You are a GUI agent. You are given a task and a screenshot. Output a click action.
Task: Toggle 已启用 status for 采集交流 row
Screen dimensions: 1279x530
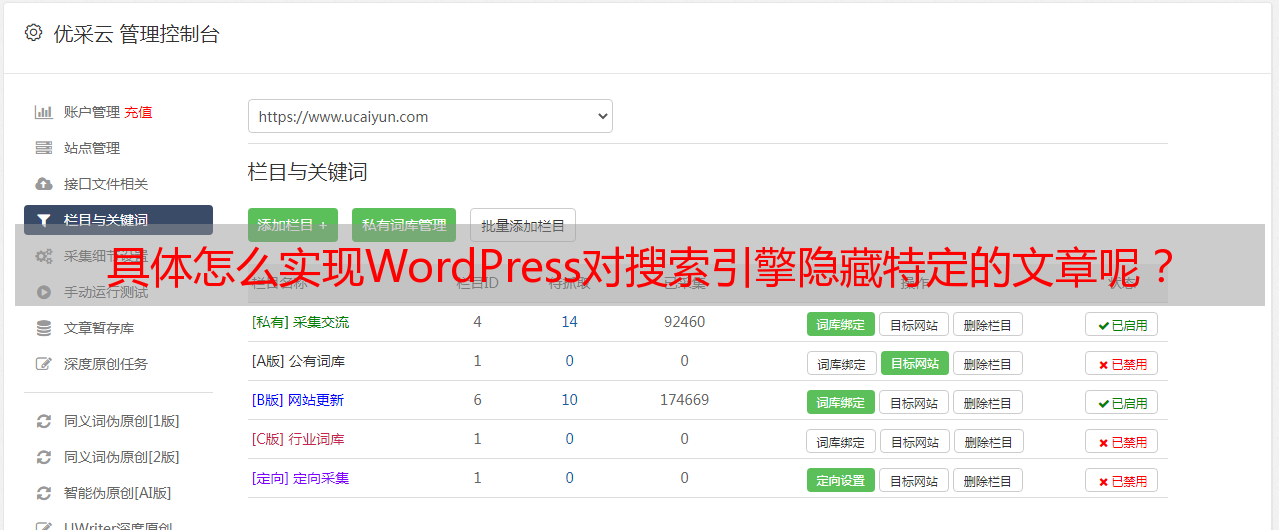pyautogui.click(x=1122, y=324)
